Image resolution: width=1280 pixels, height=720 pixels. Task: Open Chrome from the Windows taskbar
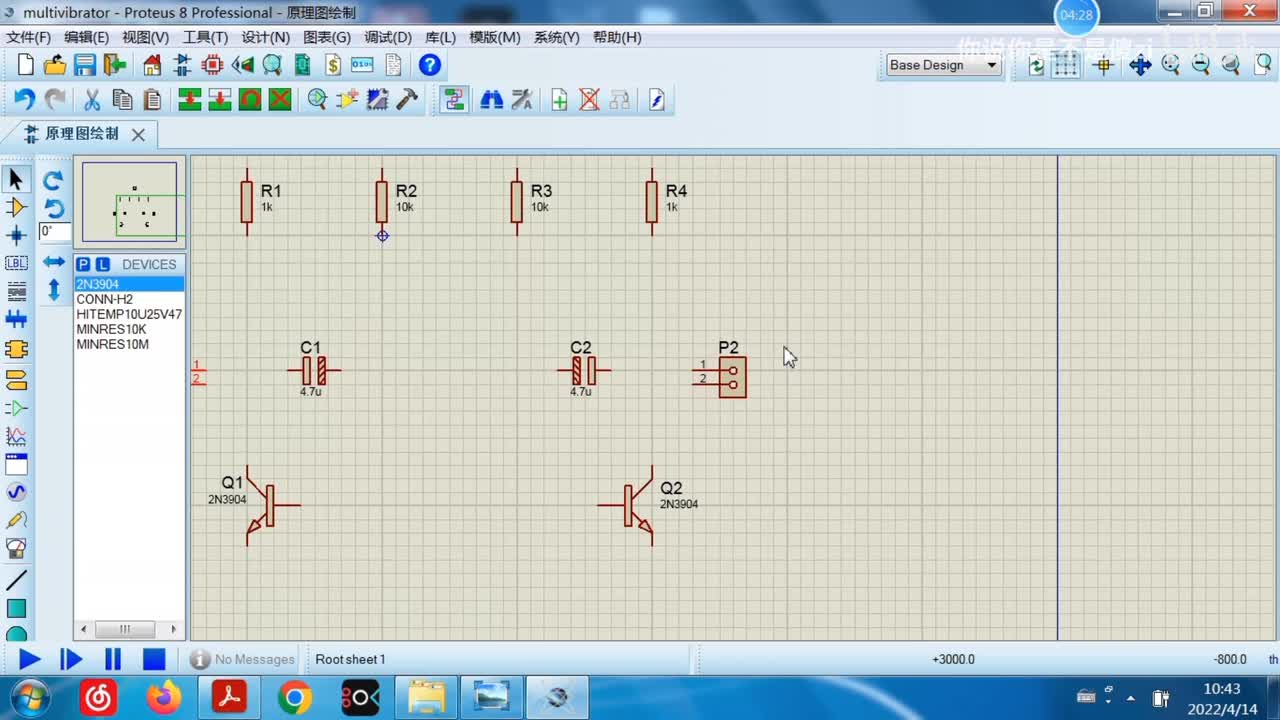click(x=294, y=697)
